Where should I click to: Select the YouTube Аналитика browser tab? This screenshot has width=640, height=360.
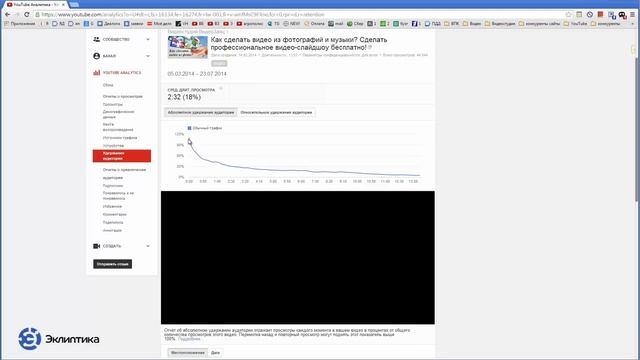tap(36, 4)
